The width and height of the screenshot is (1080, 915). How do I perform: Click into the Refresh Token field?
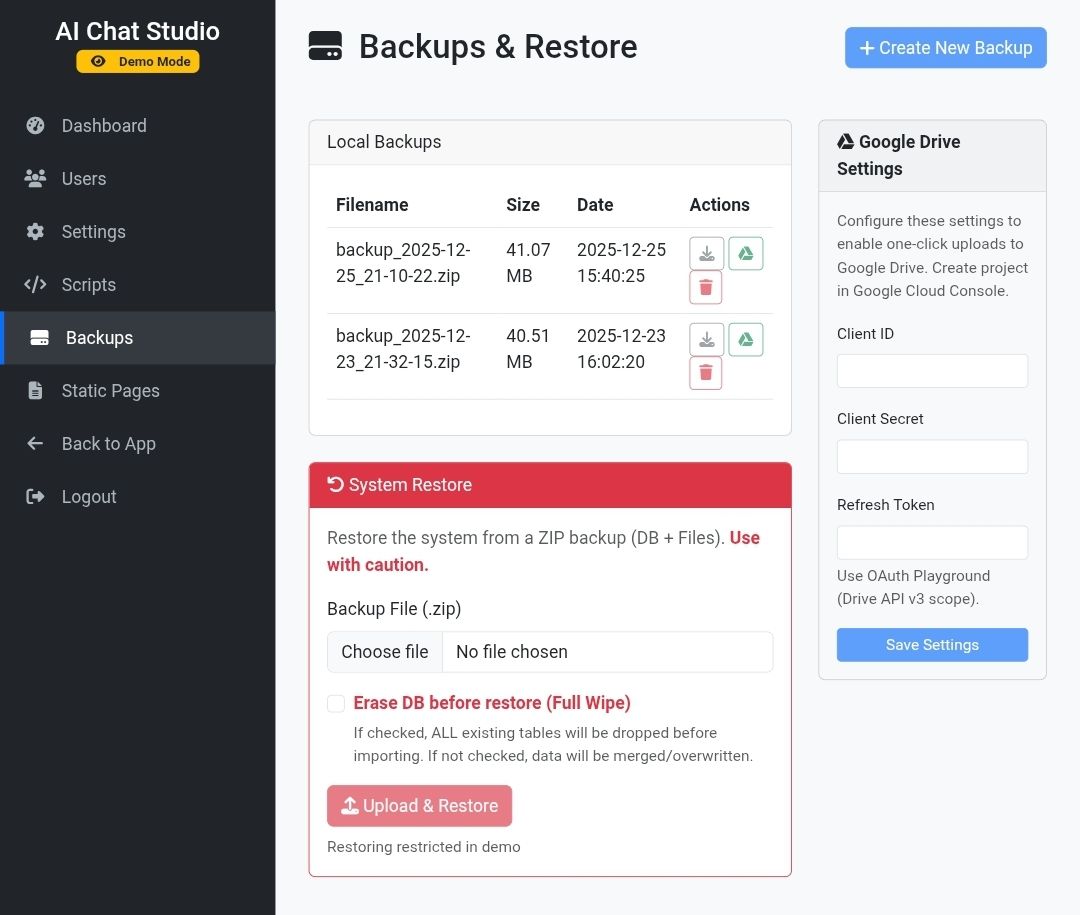[932, 543]
